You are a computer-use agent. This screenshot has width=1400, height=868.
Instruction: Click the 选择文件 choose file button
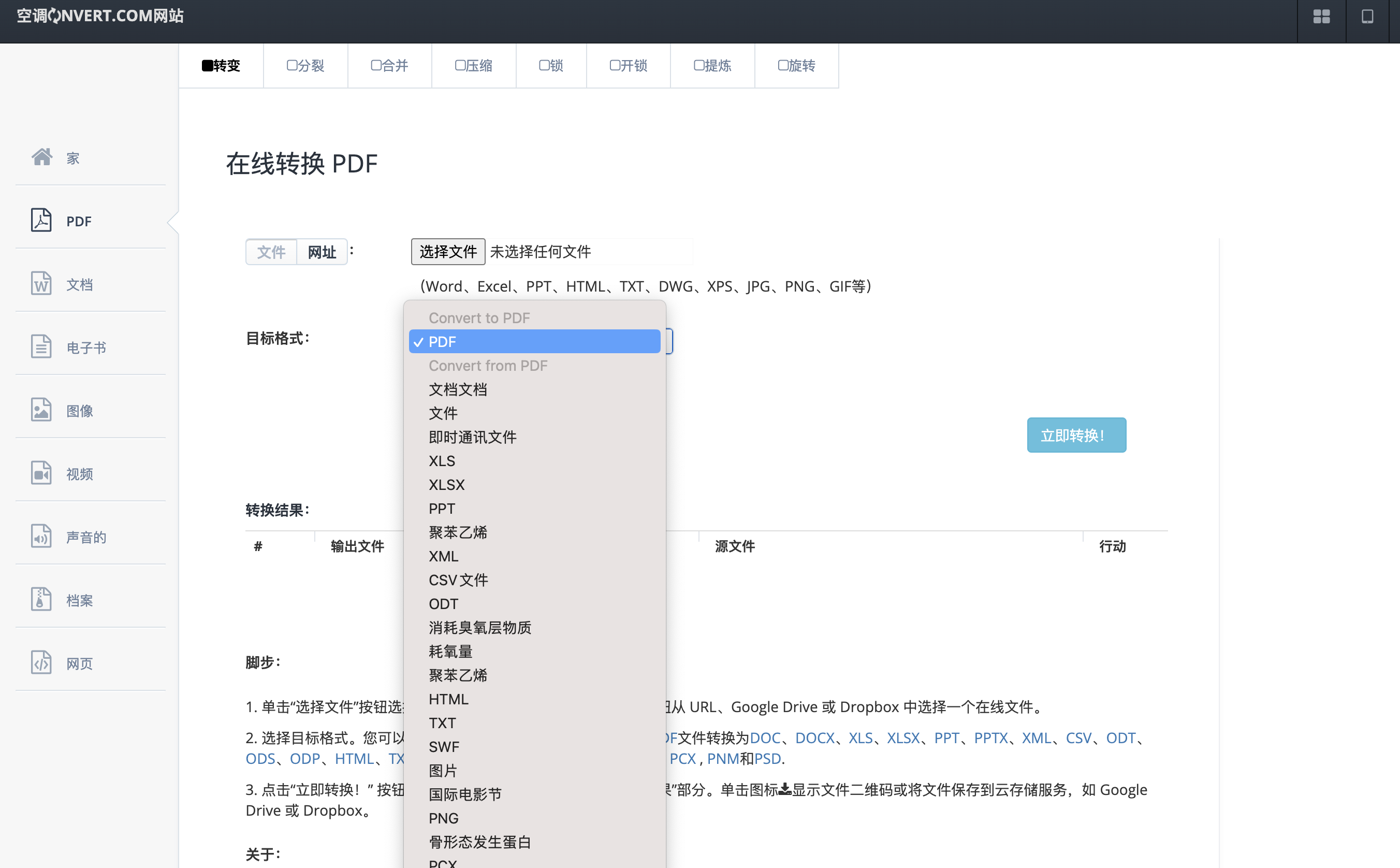click(x=448, y=252)
